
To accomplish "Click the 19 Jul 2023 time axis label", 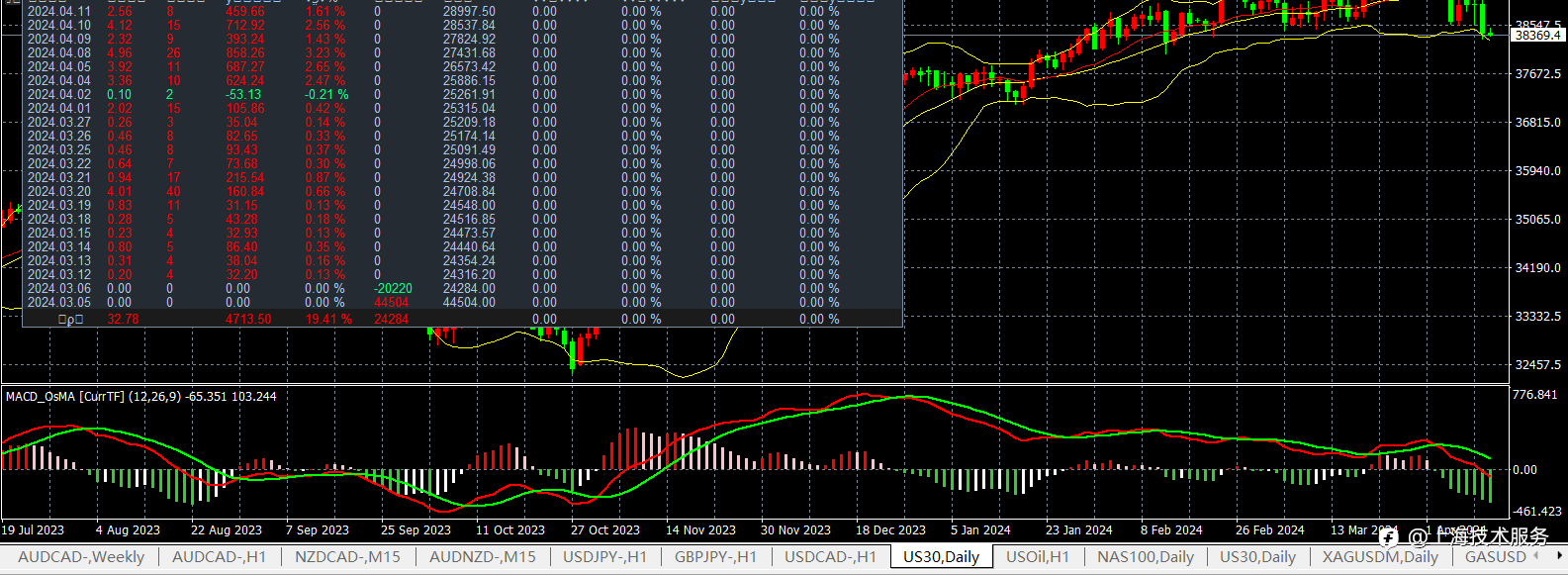I will click(33, 530).
